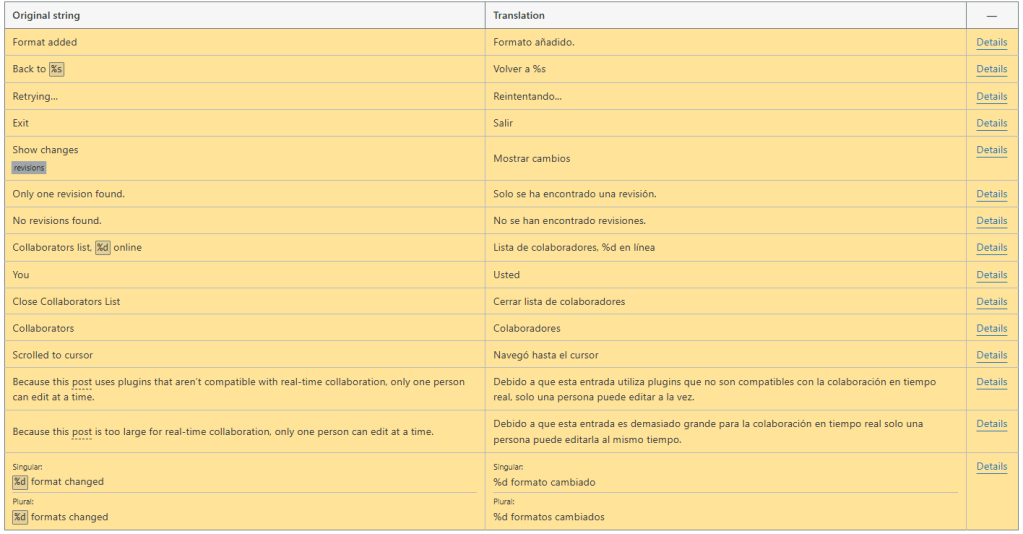
Task: Click Details for "Only one revision found."
Action: click(991, 194)
